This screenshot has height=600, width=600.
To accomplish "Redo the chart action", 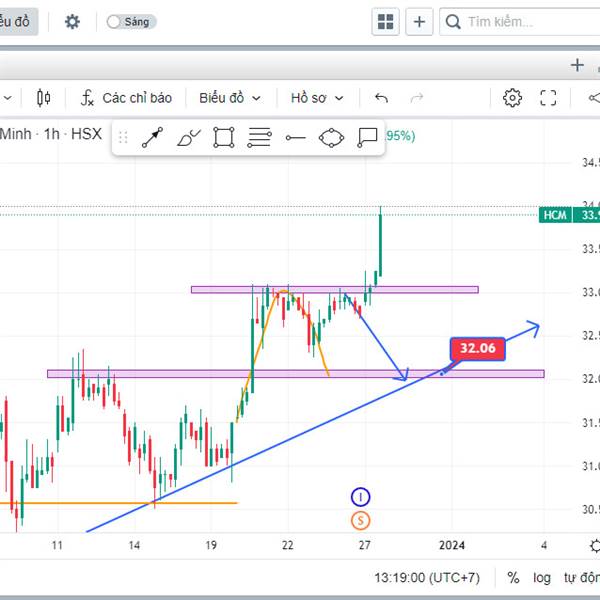I will [416, 98].
